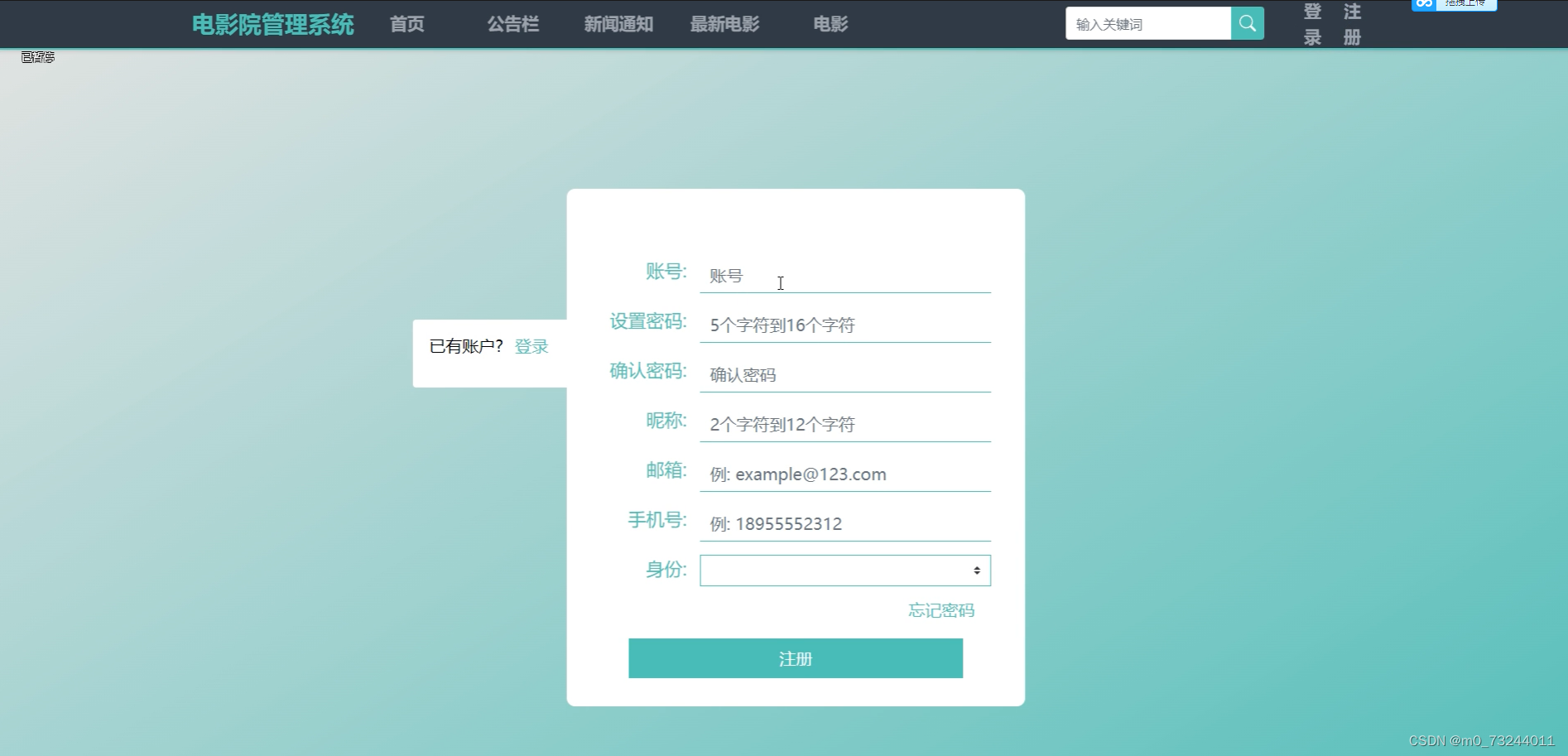This screenshot has width=1568, height=756.
Task: Open the 公告栏 bulletin menu item
Action: point(513,24)
